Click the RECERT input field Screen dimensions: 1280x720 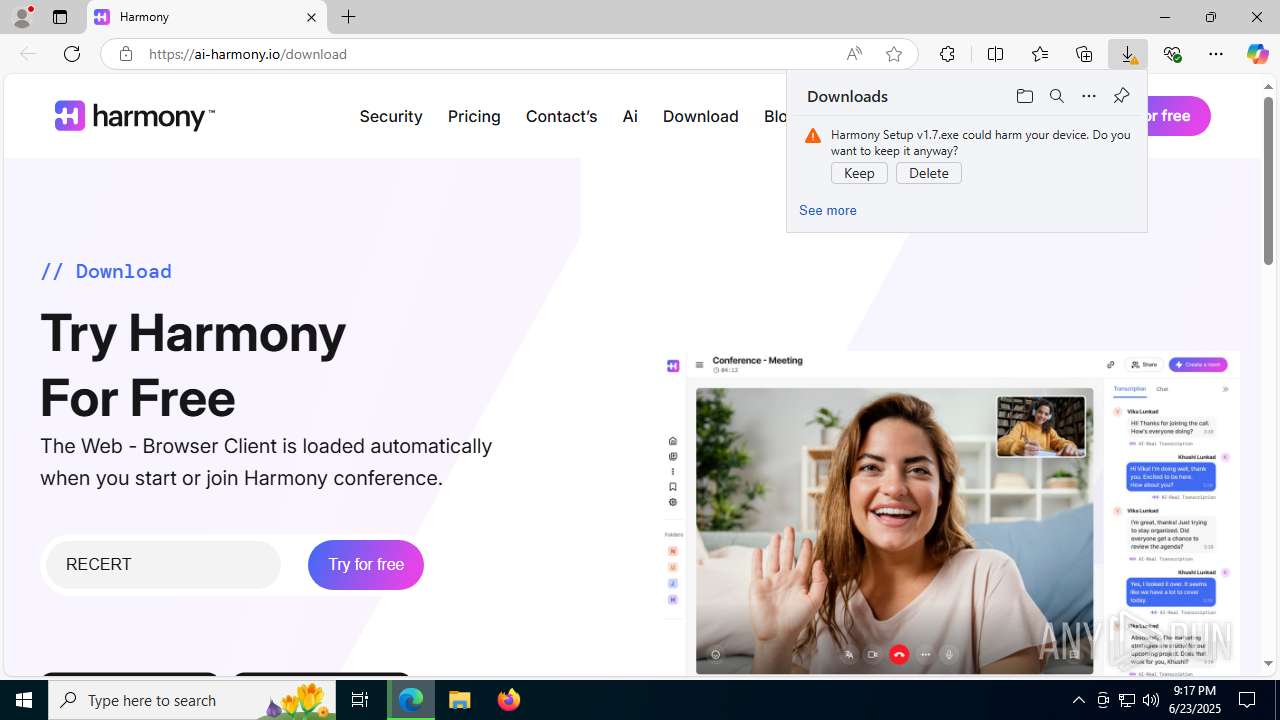pos(163,565)
